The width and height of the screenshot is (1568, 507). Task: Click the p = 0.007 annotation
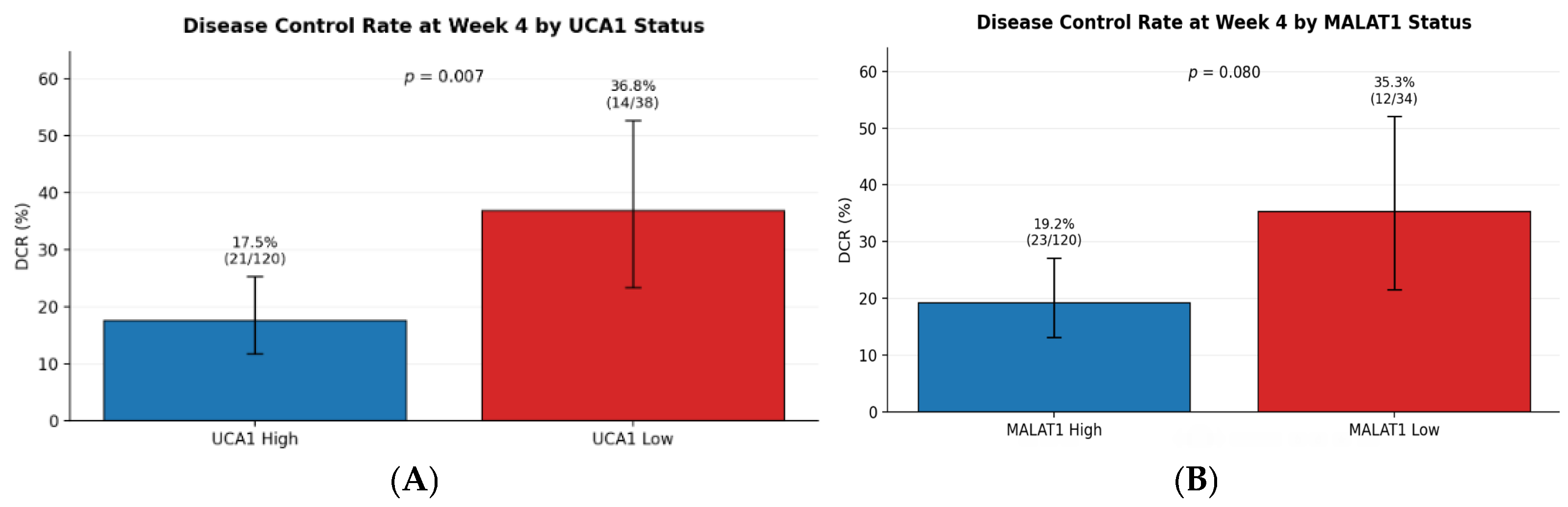(444, 77)
